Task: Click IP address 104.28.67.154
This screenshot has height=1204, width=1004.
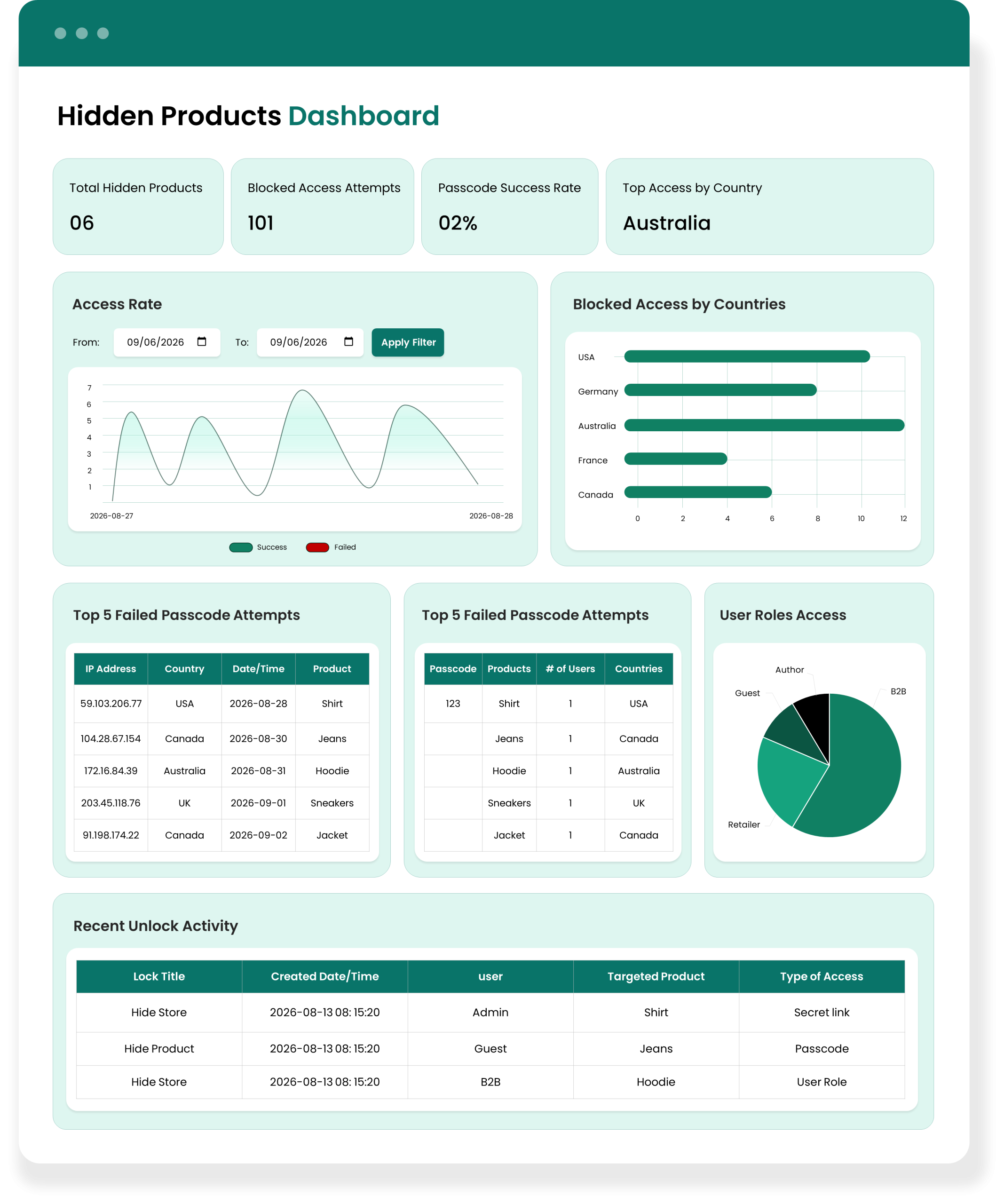Action: point(111,738)
